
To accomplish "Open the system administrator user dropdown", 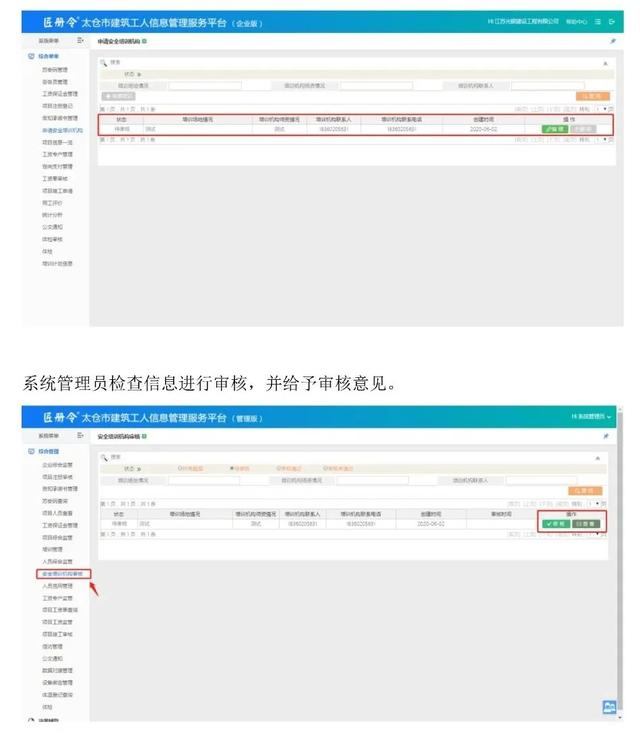I will coord(592,415).
